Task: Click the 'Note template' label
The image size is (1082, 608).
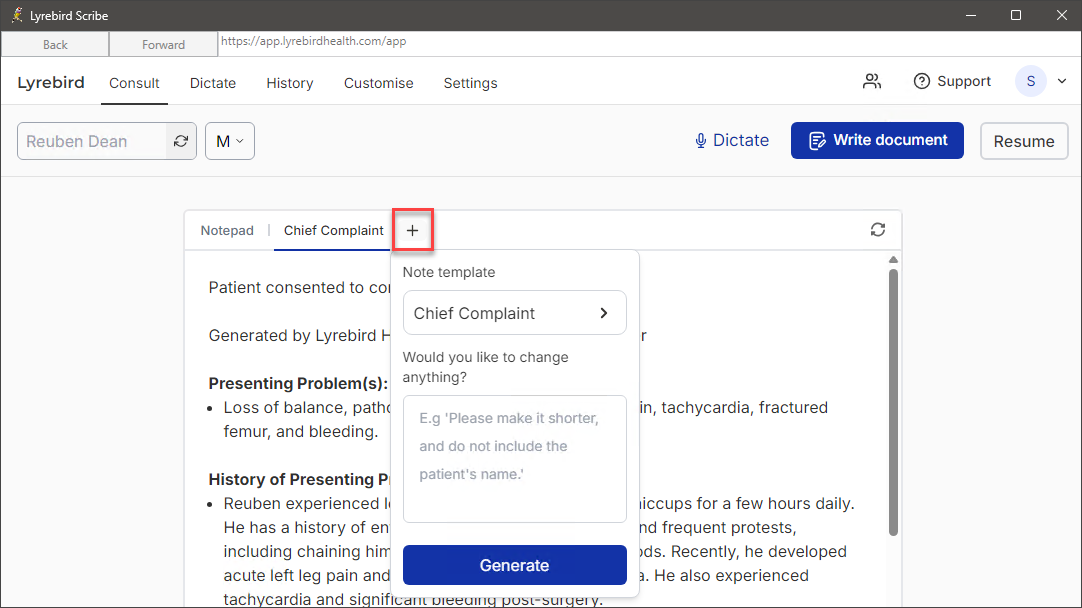Action: tap(449, 272)
